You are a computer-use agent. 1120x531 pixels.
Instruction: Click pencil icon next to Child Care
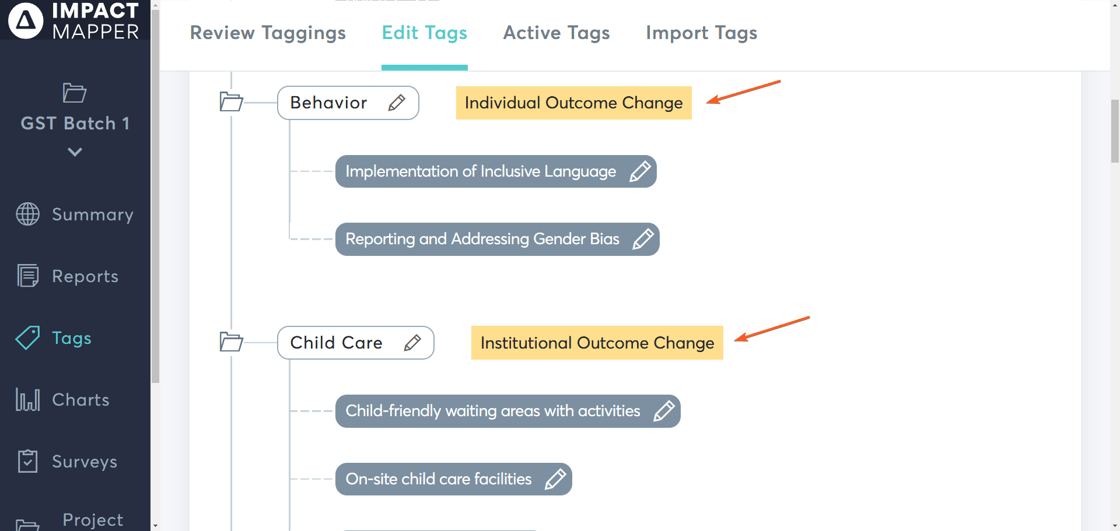412,343
